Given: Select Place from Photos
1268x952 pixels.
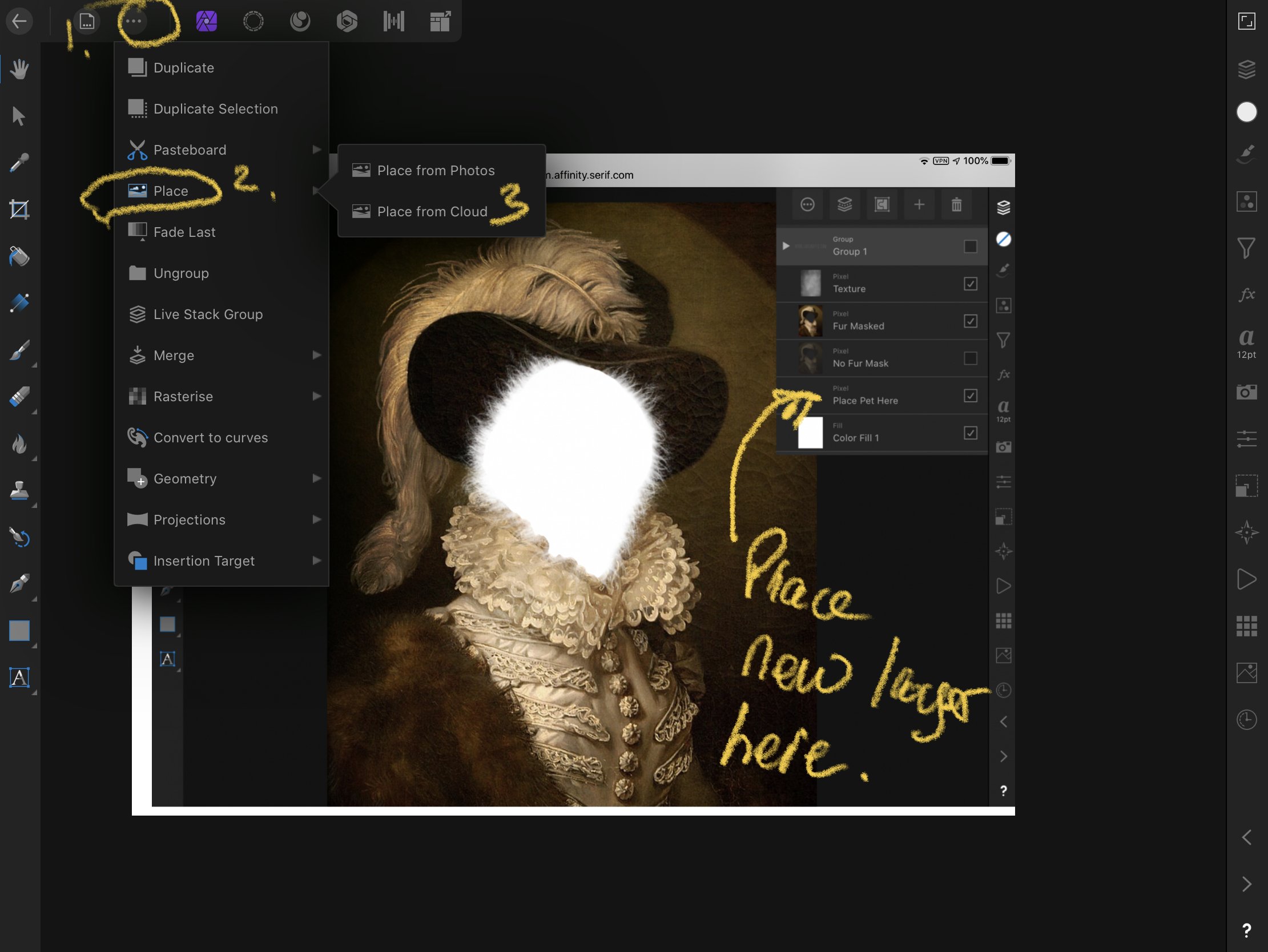Looking at the screenshot, I should [441, 170].
